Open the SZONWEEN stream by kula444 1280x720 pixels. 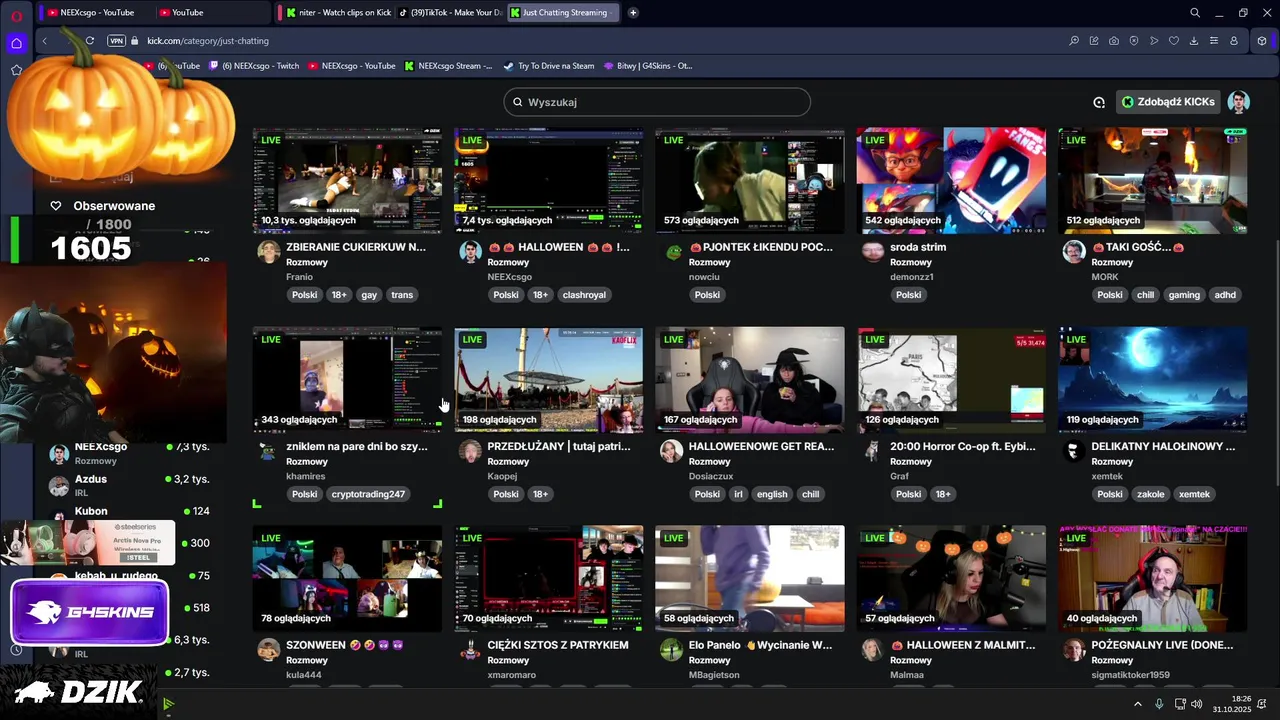click(347, 579)
